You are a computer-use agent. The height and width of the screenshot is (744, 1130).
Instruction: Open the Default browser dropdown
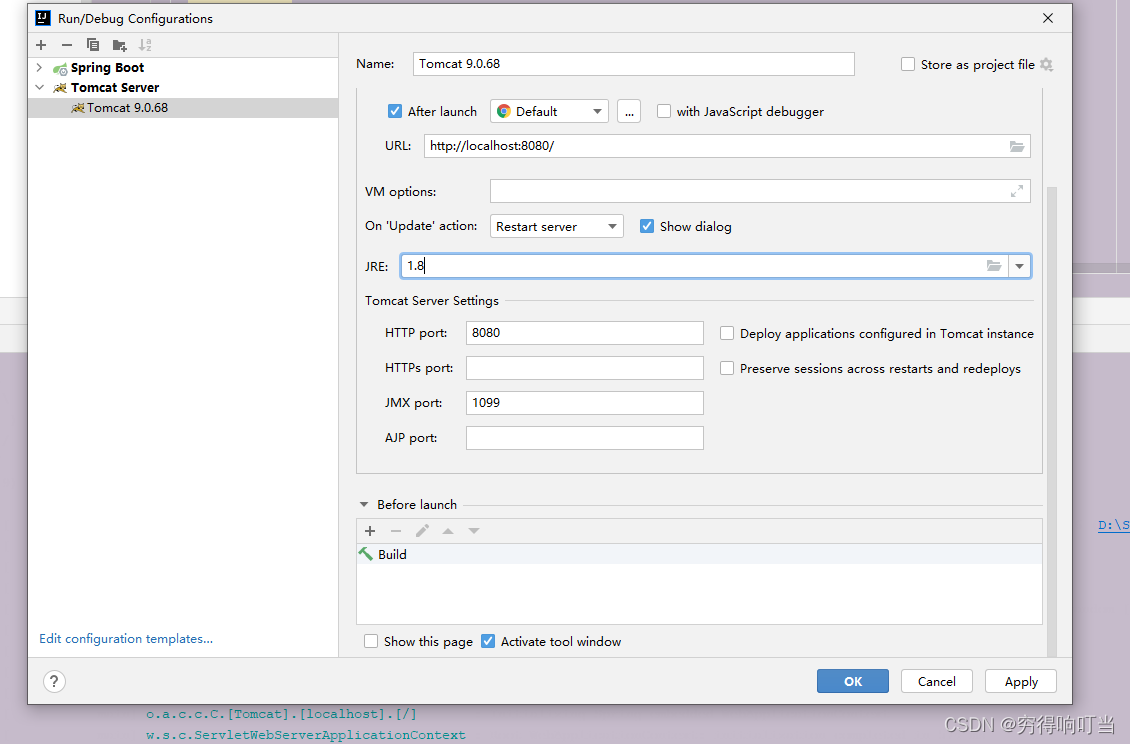click(549, 112)
